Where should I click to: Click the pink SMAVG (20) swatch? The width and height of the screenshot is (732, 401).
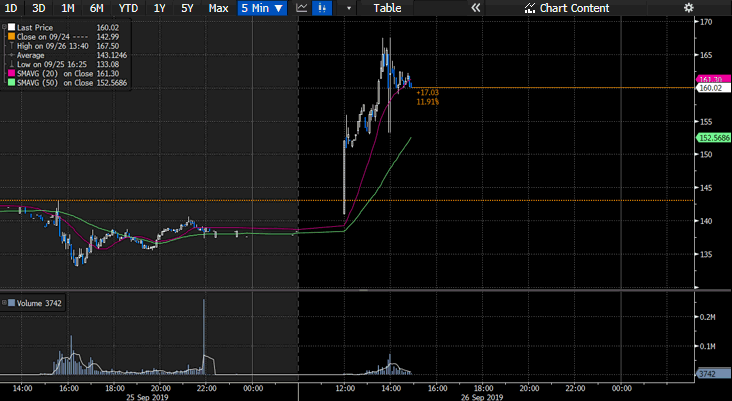(11, 73)
